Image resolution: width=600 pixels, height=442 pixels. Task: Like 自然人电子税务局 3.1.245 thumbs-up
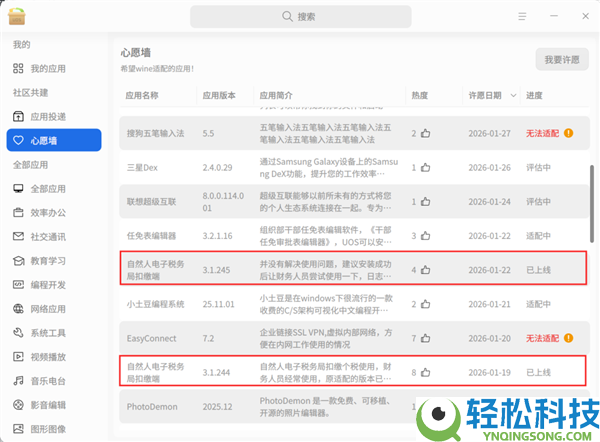tap(426, 270)
